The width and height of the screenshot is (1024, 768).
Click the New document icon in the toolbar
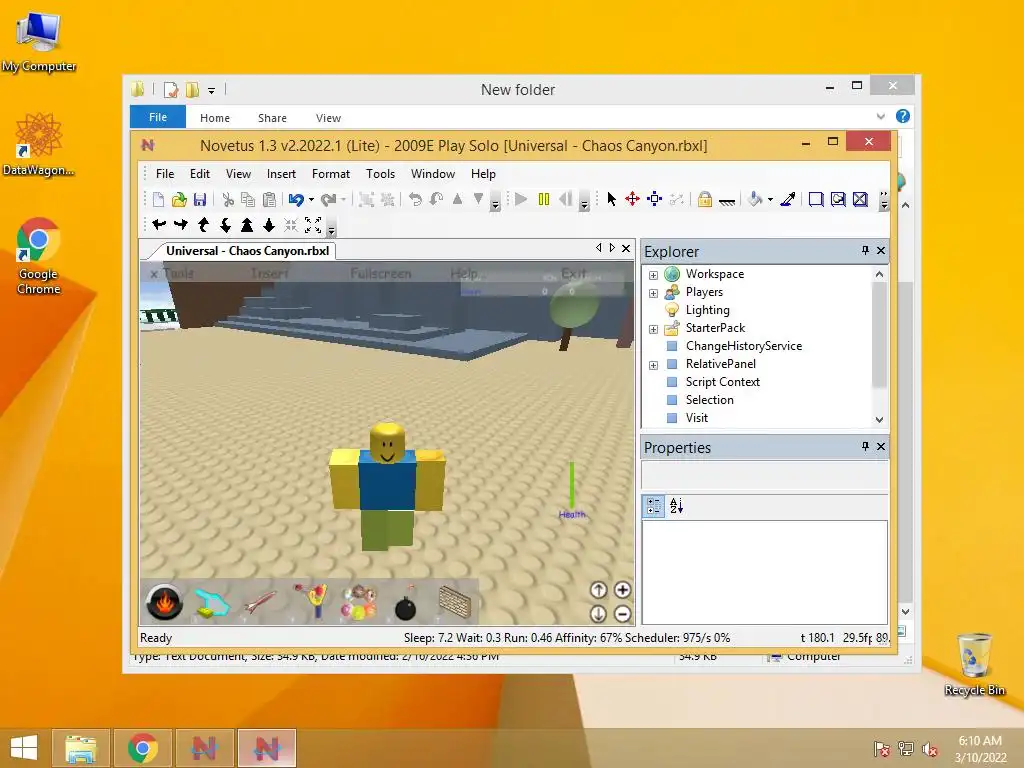158,199
